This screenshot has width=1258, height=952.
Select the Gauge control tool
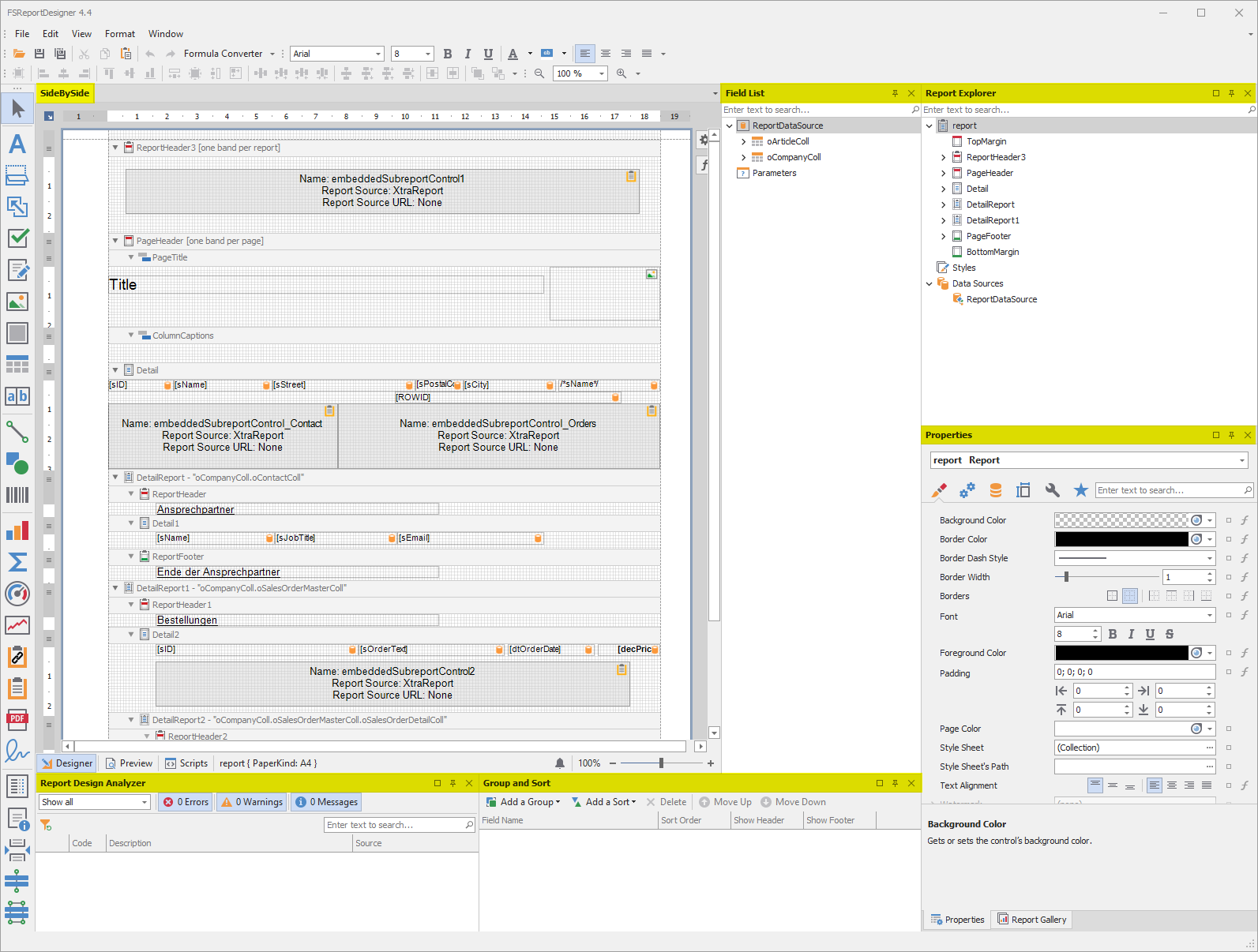pyautogui.click(x=17, y=594)
